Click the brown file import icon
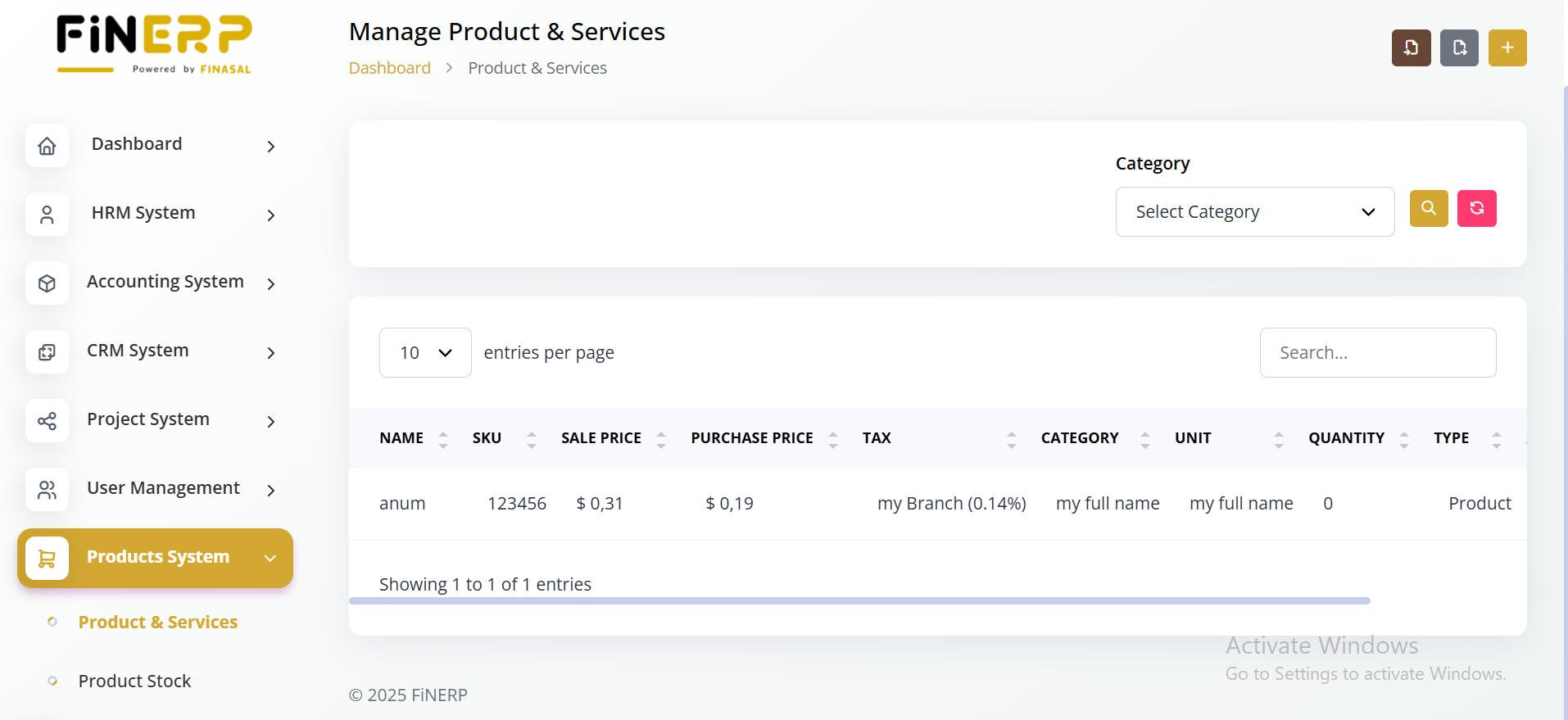The image size is (1568, 720). tap(1411, 48)
